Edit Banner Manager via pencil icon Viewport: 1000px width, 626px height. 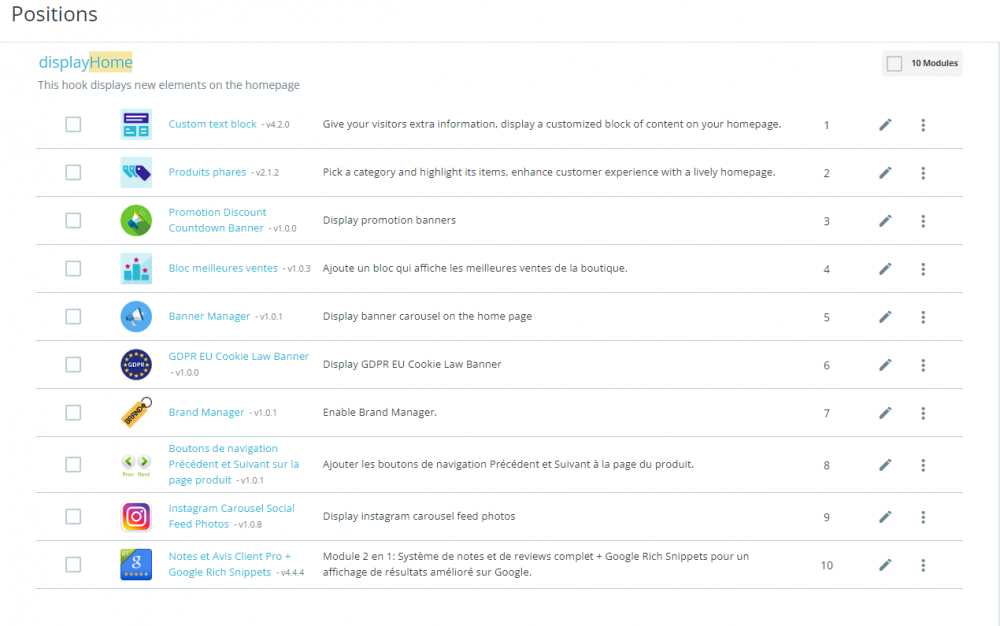(x=885, y=317)
